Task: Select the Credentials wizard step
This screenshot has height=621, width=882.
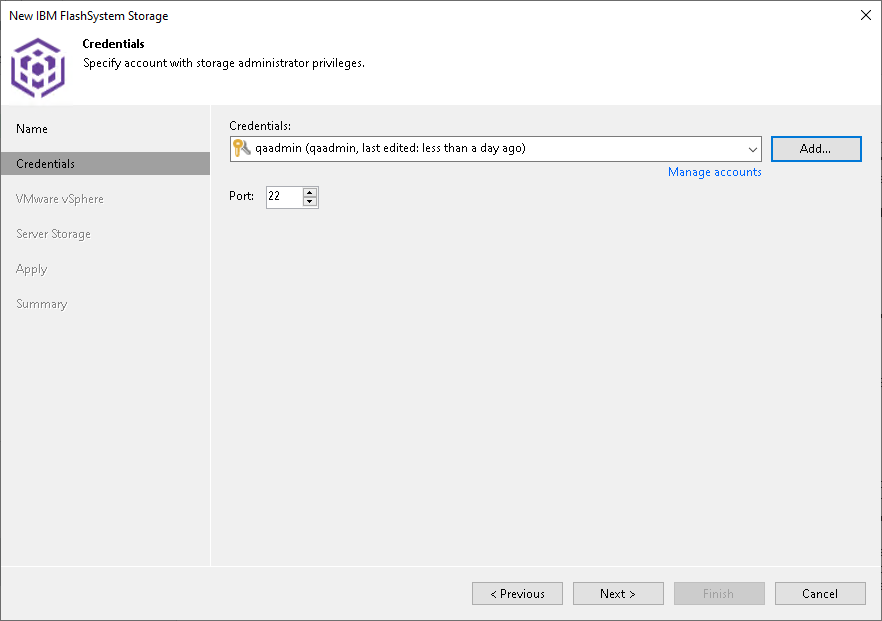Action: click(105, 164)
